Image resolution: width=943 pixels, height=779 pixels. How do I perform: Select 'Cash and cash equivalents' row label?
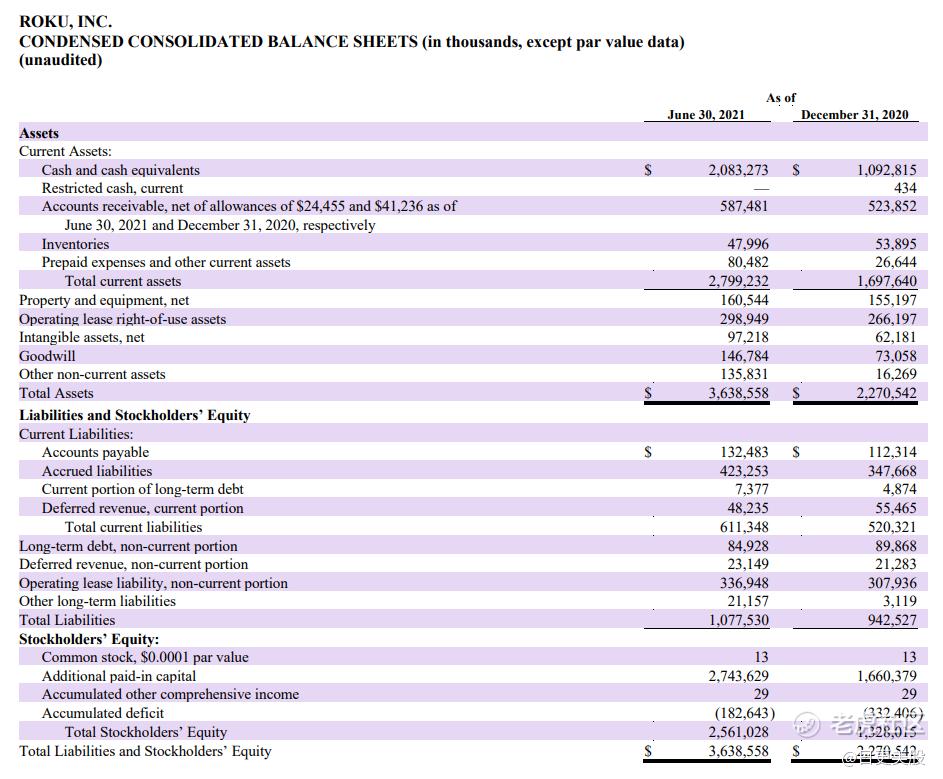(x=120, y=170)
